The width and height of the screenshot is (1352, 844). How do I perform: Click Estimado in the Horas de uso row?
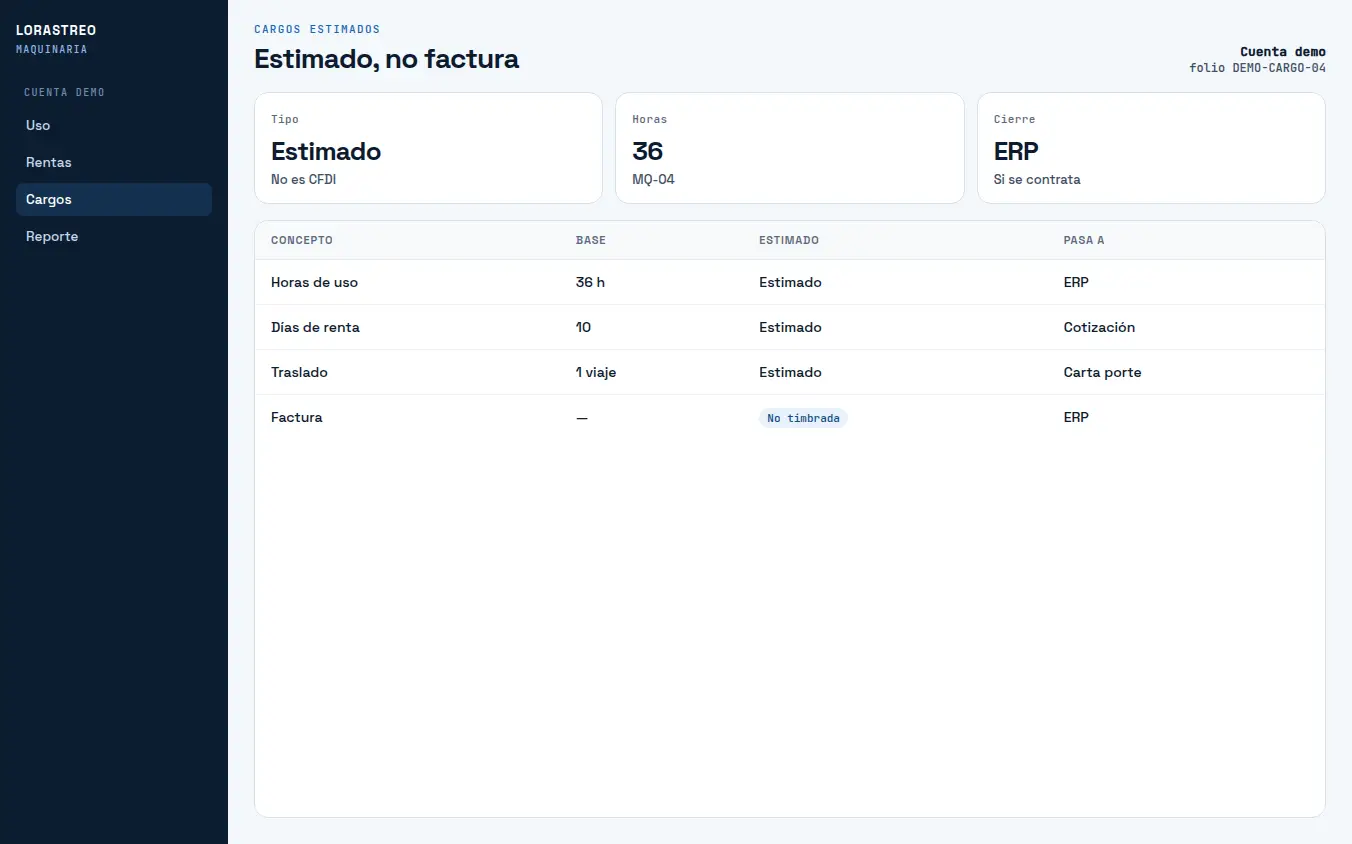(x=790, y=283)
